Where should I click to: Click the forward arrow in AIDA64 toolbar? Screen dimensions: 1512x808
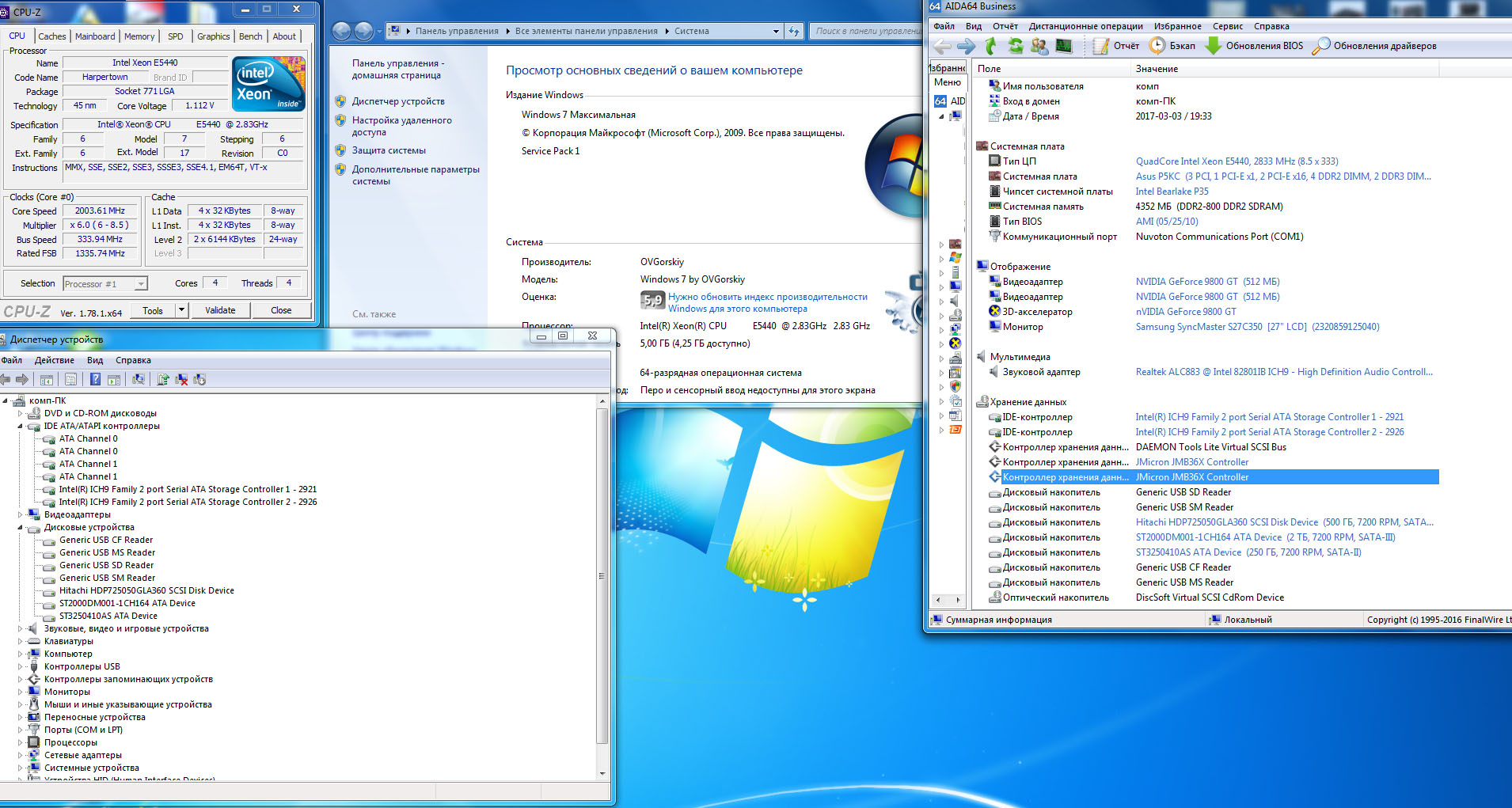pos(967,46)
